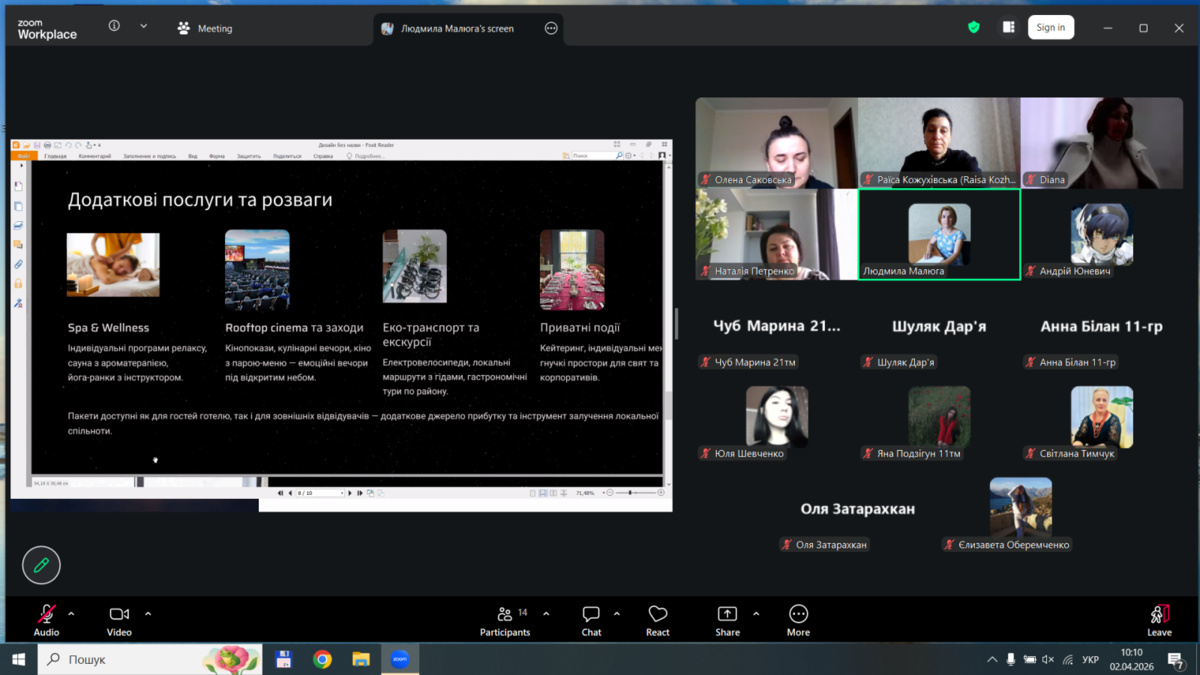Unmute microphone with Audio button
Screen dimensions: 1200x675
pos(46,619)
